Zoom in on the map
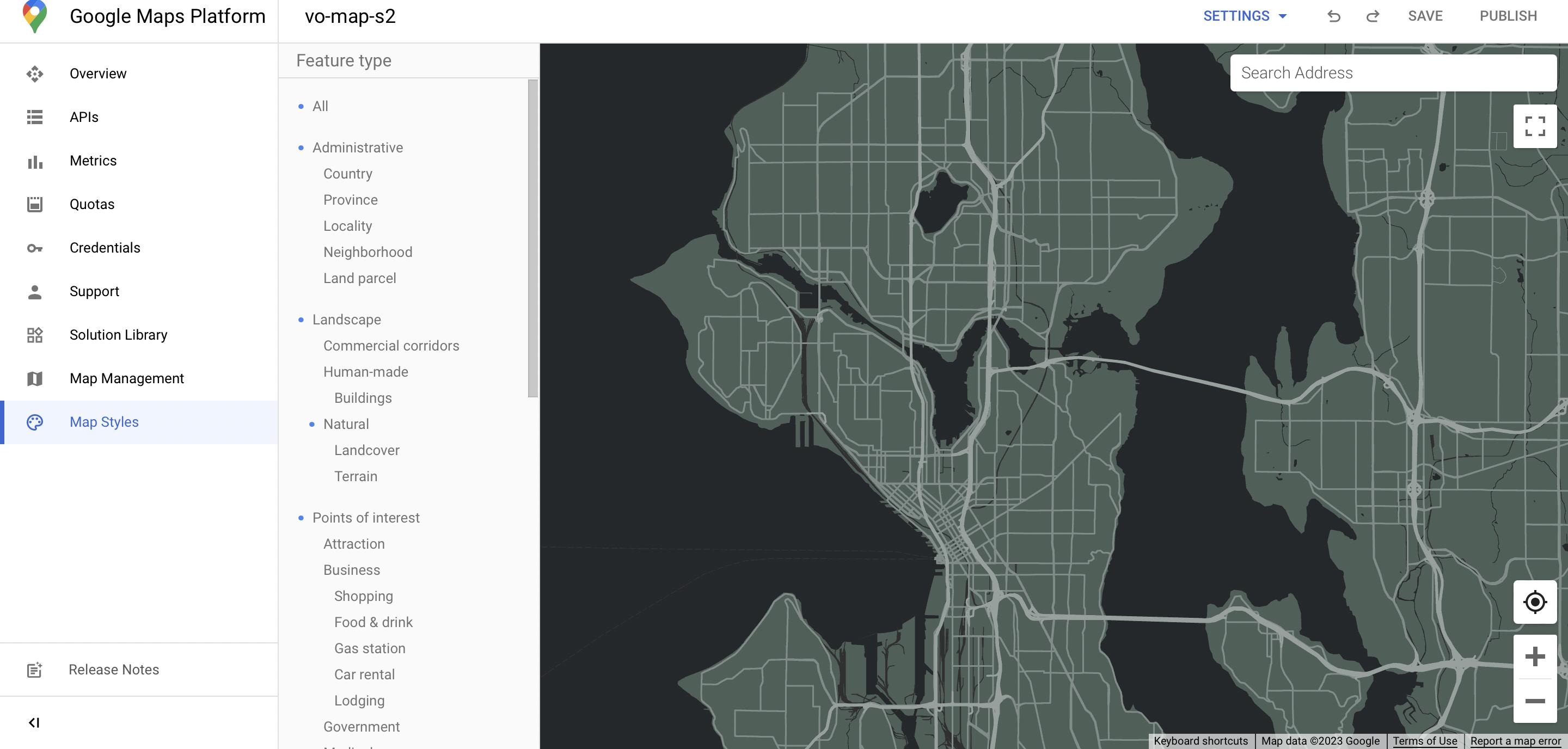1568x749 pixels. pyautogui.click(x=1535, y=656)
